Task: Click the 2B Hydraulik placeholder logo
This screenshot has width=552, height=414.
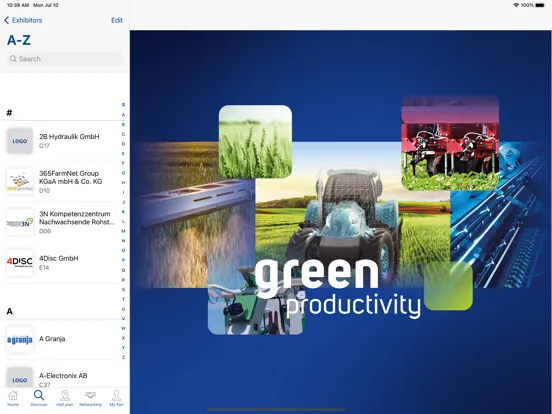Action: 20,141
